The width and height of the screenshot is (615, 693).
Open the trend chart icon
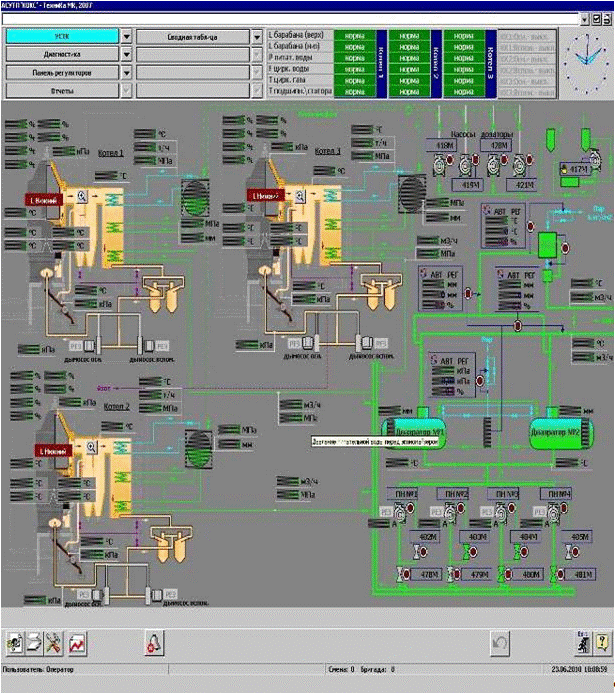coord(77,641)
